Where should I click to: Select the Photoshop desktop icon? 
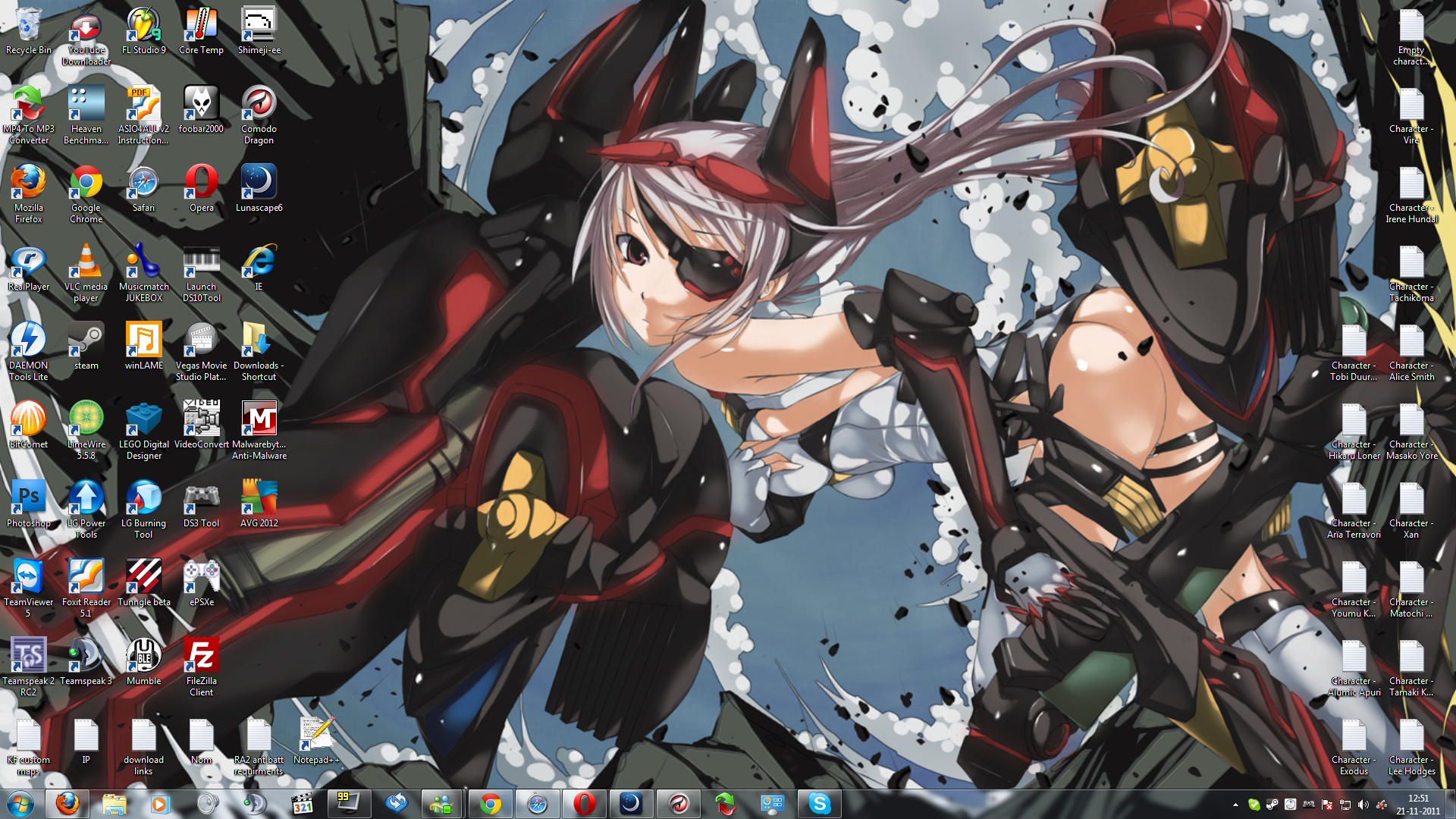pyautogui.click(x=29, y=505)
